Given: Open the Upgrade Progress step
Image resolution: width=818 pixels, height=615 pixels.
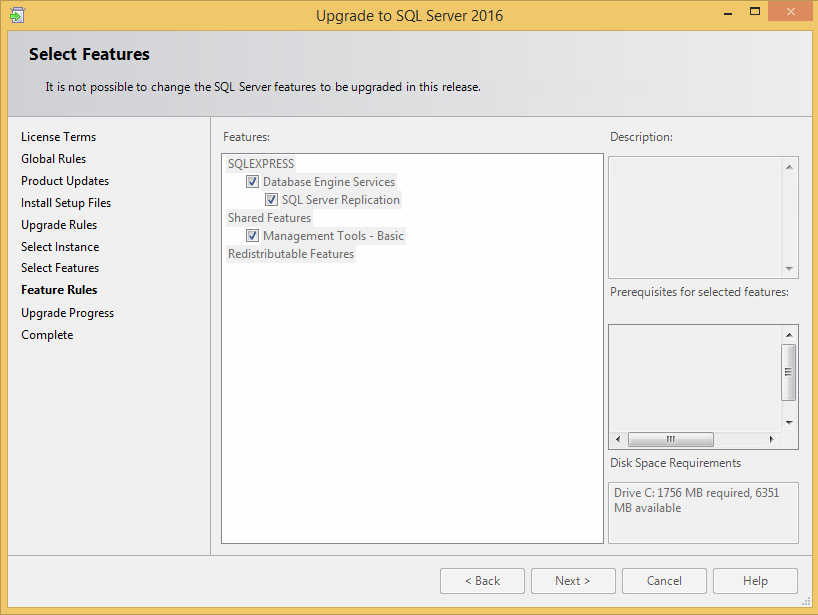Looking at the screenshot, I should (67, 313).
